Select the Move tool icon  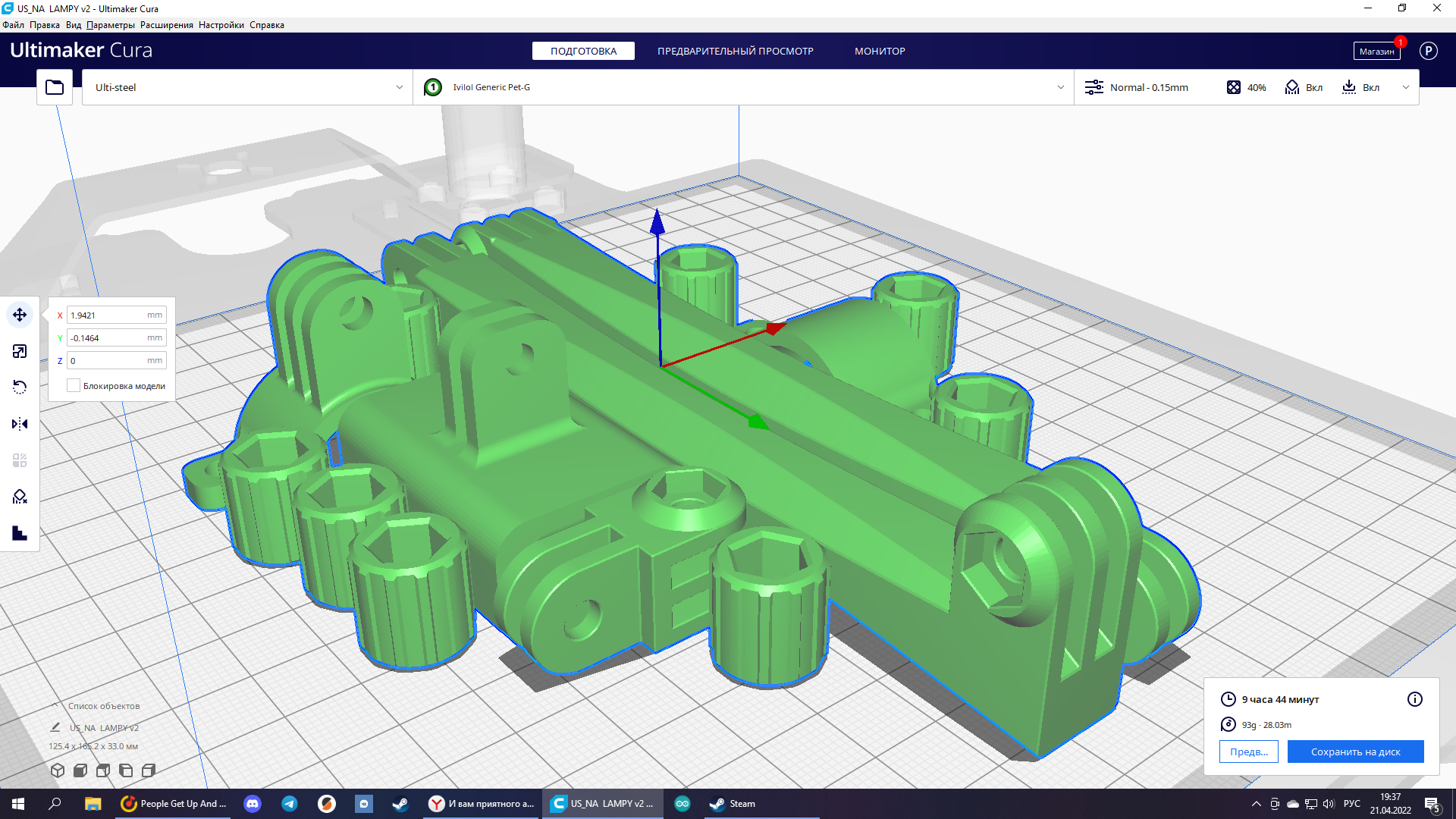point(20,315)
